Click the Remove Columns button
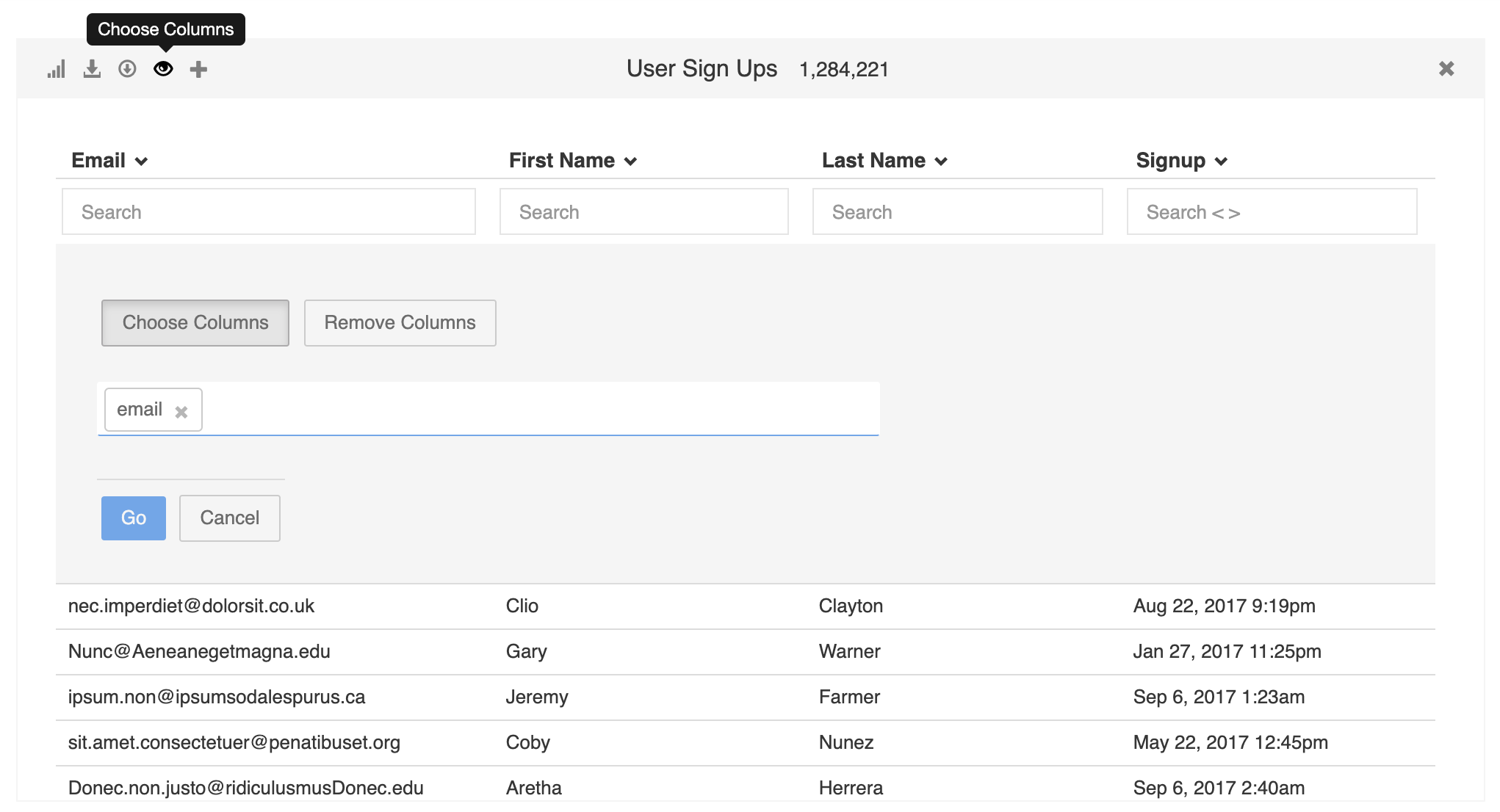The height and width of the screenshot is (812, 1500). coord(399,323)
